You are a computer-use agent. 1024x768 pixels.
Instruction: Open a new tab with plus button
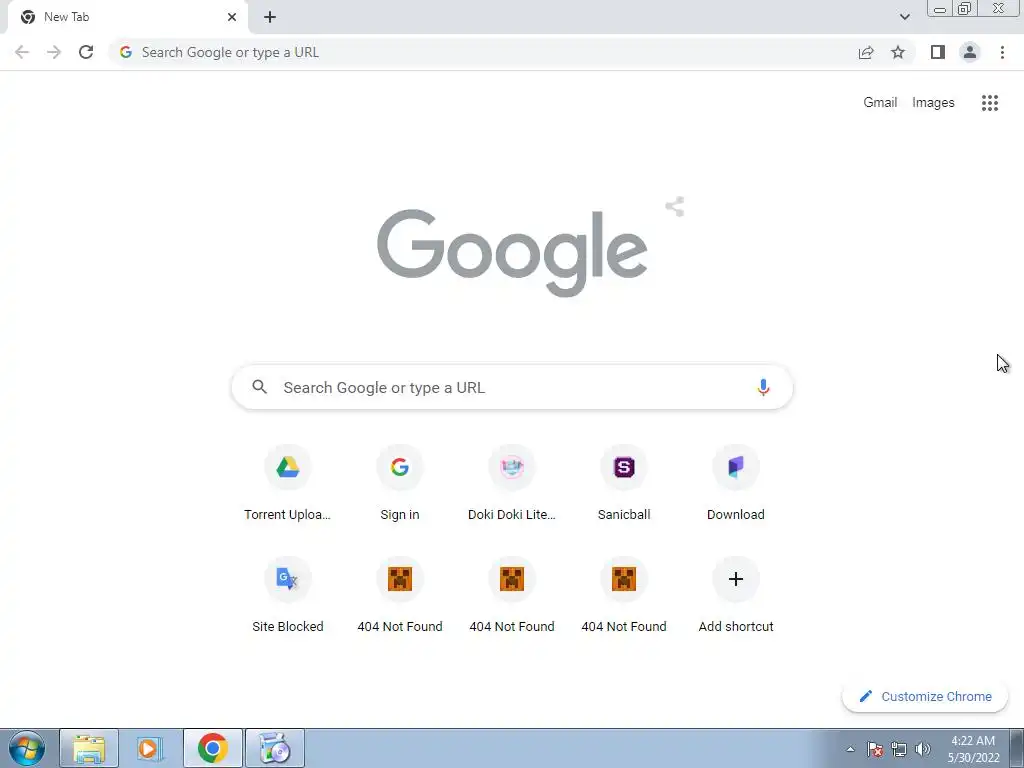pyautogui.click(x=270, y=17)
